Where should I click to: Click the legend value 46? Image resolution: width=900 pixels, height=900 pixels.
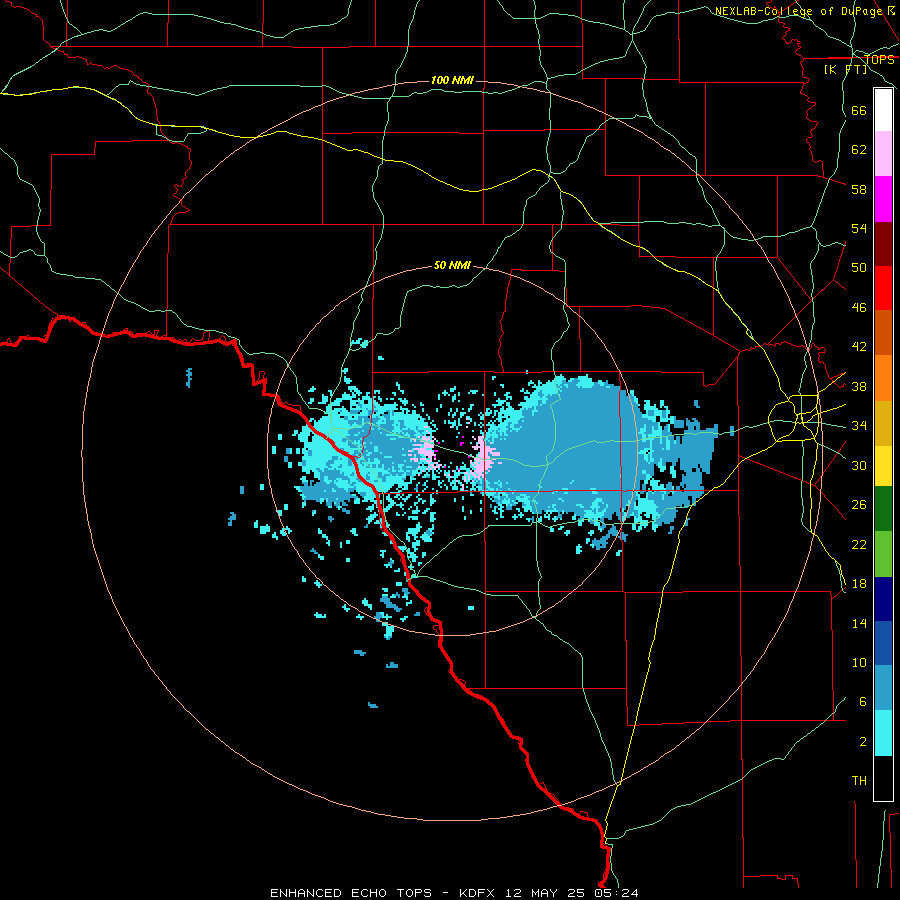(x=859, y=307)
